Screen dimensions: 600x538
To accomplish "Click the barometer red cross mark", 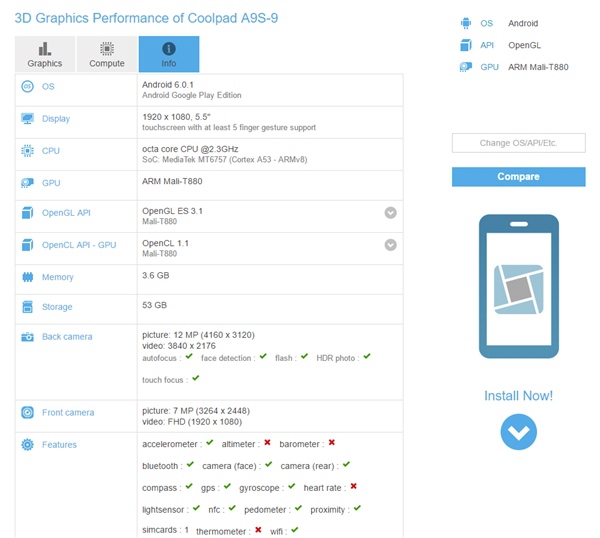I will (332, 443).
